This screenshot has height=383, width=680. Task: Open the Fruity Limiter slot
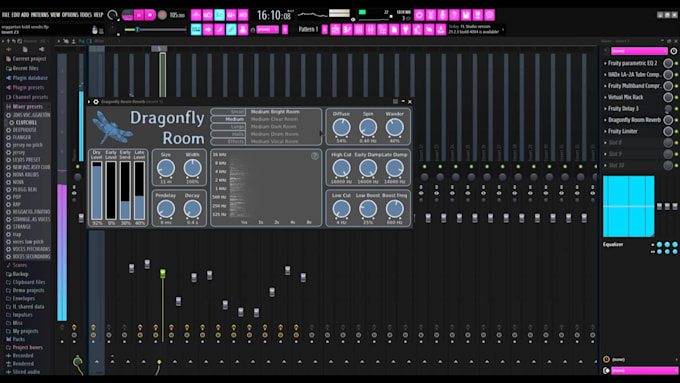pyautogui.click(x=622, y=131)
